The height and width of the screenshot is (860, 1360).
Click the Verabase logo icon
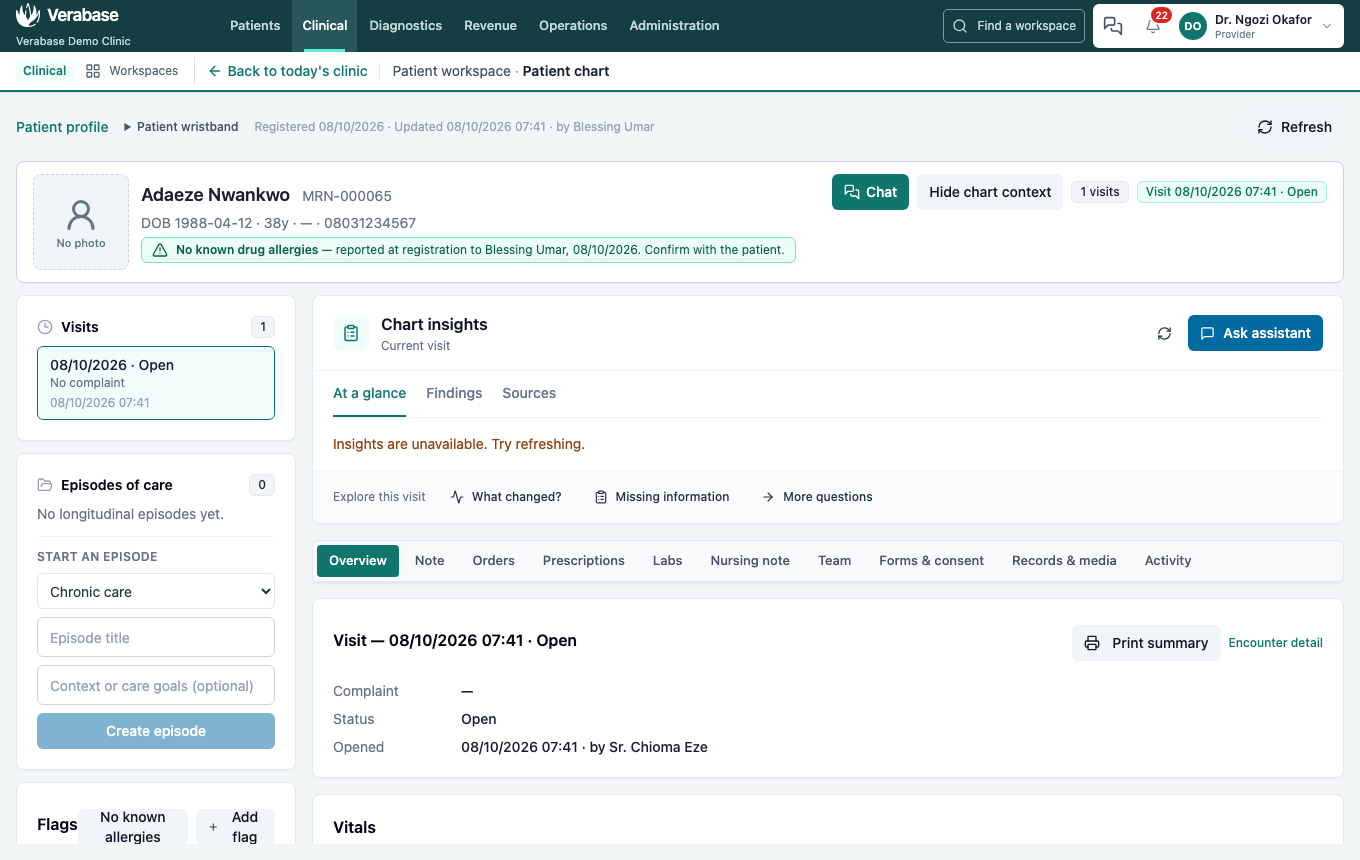tap(28, 15)
